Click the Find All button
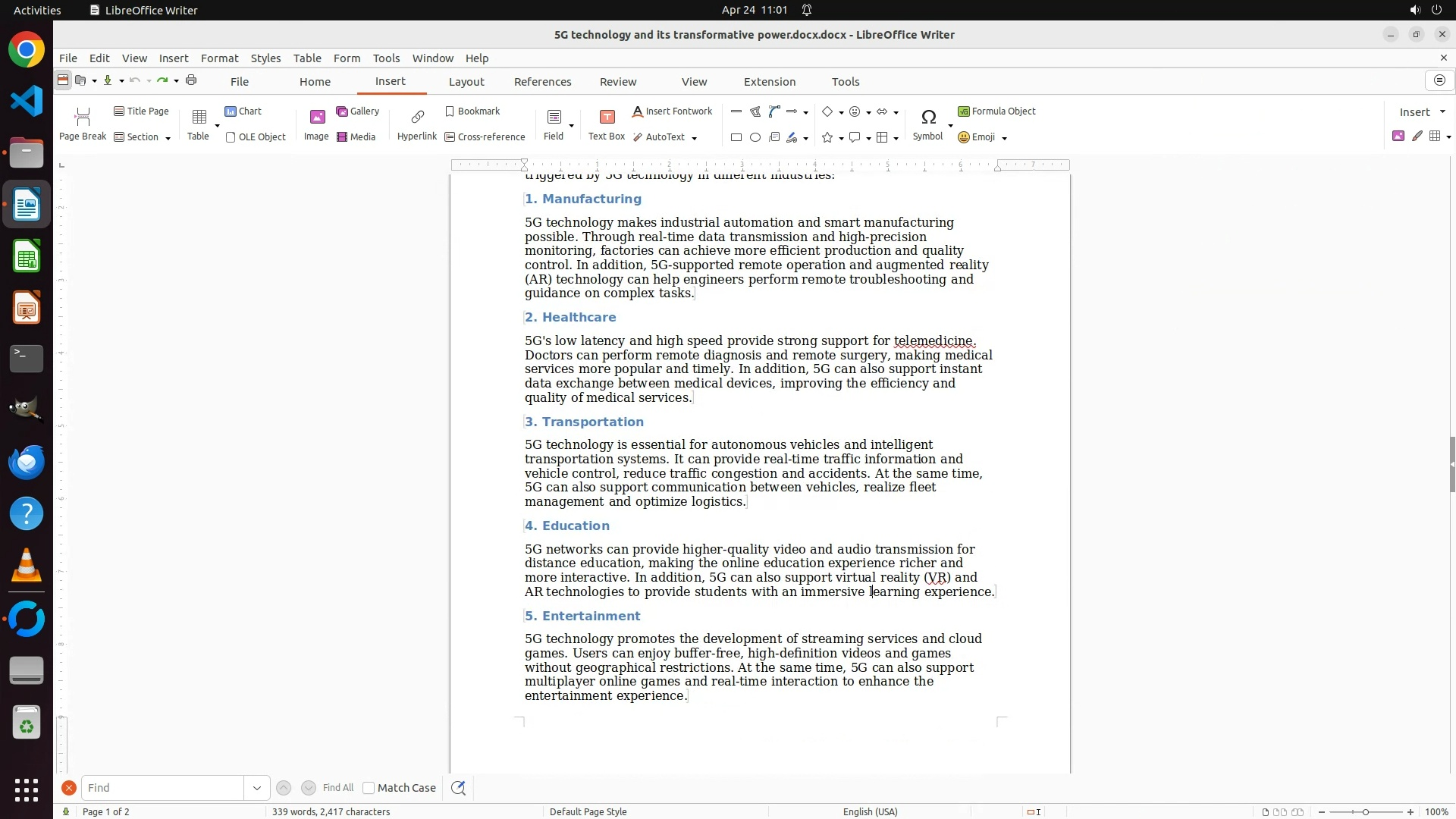The width and height of the screenshot is (1456, 819). [x=337, y=788]
